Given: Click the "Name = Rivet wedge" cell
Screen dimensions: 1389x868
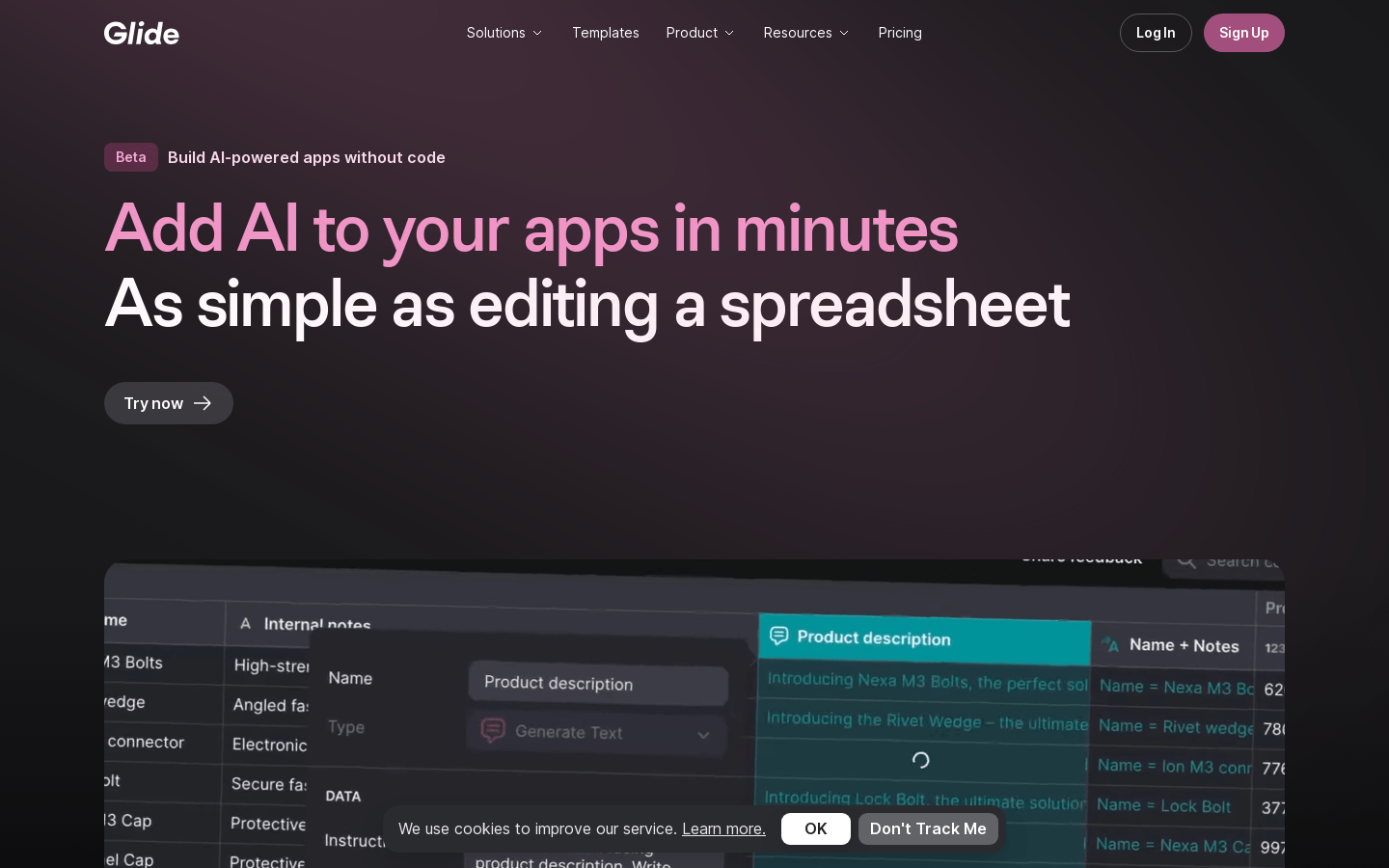Looking at the screenshot, I should [x=1171, y=726].
